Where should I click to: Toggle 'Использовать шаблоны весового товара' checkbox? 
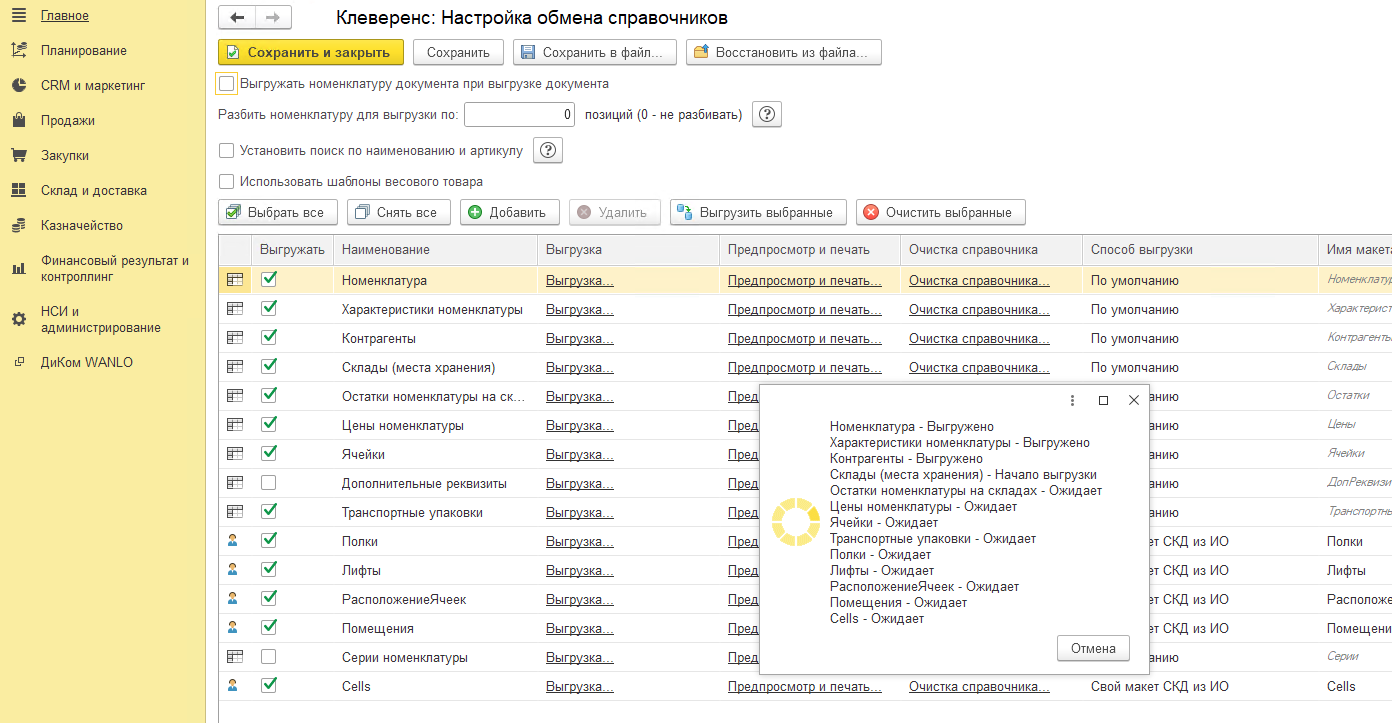pyautogui.click(x=227, y=182)
